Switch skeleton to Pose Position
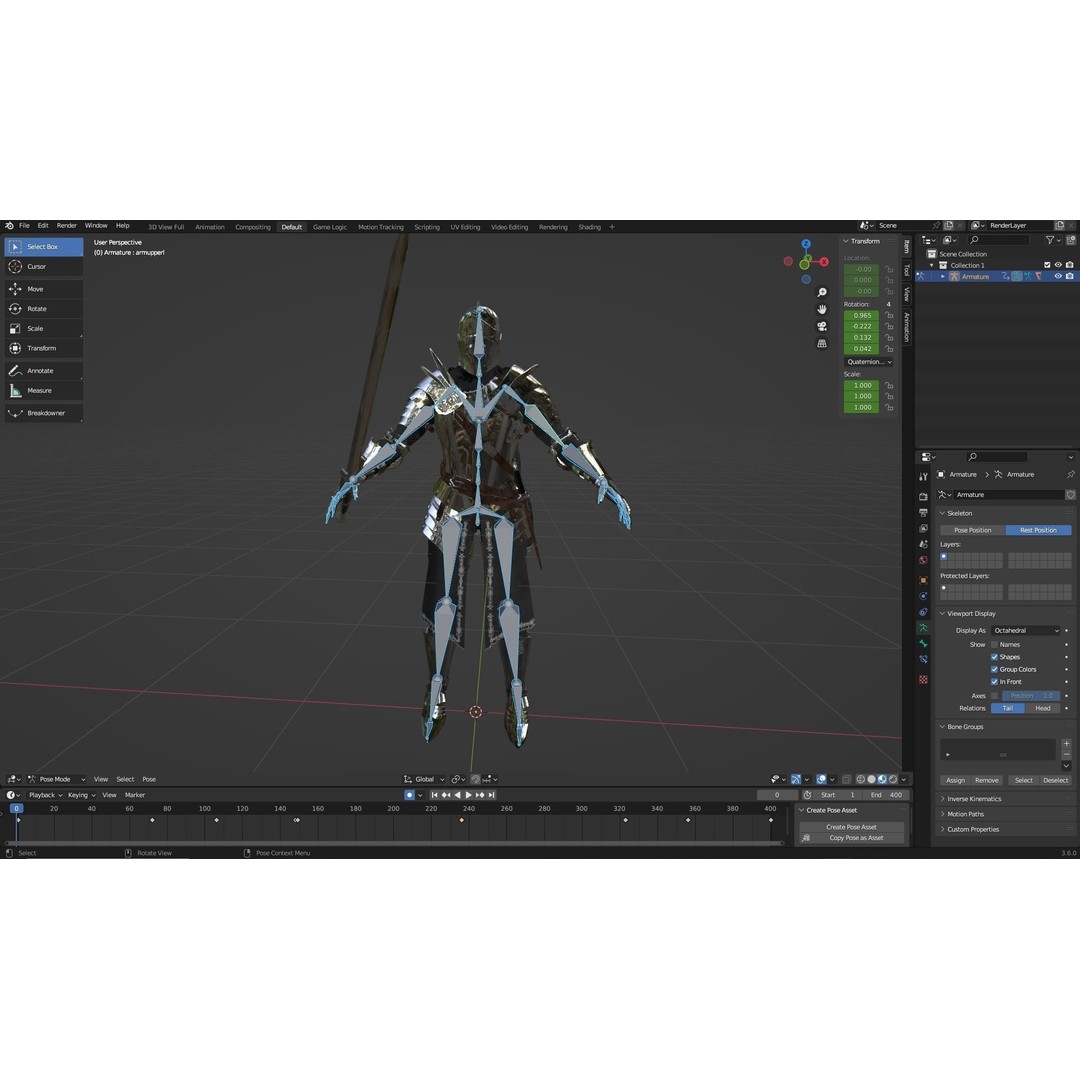Image resolution: width=1080 pixels, height=1080 pixels. click(x=973, y=530)
